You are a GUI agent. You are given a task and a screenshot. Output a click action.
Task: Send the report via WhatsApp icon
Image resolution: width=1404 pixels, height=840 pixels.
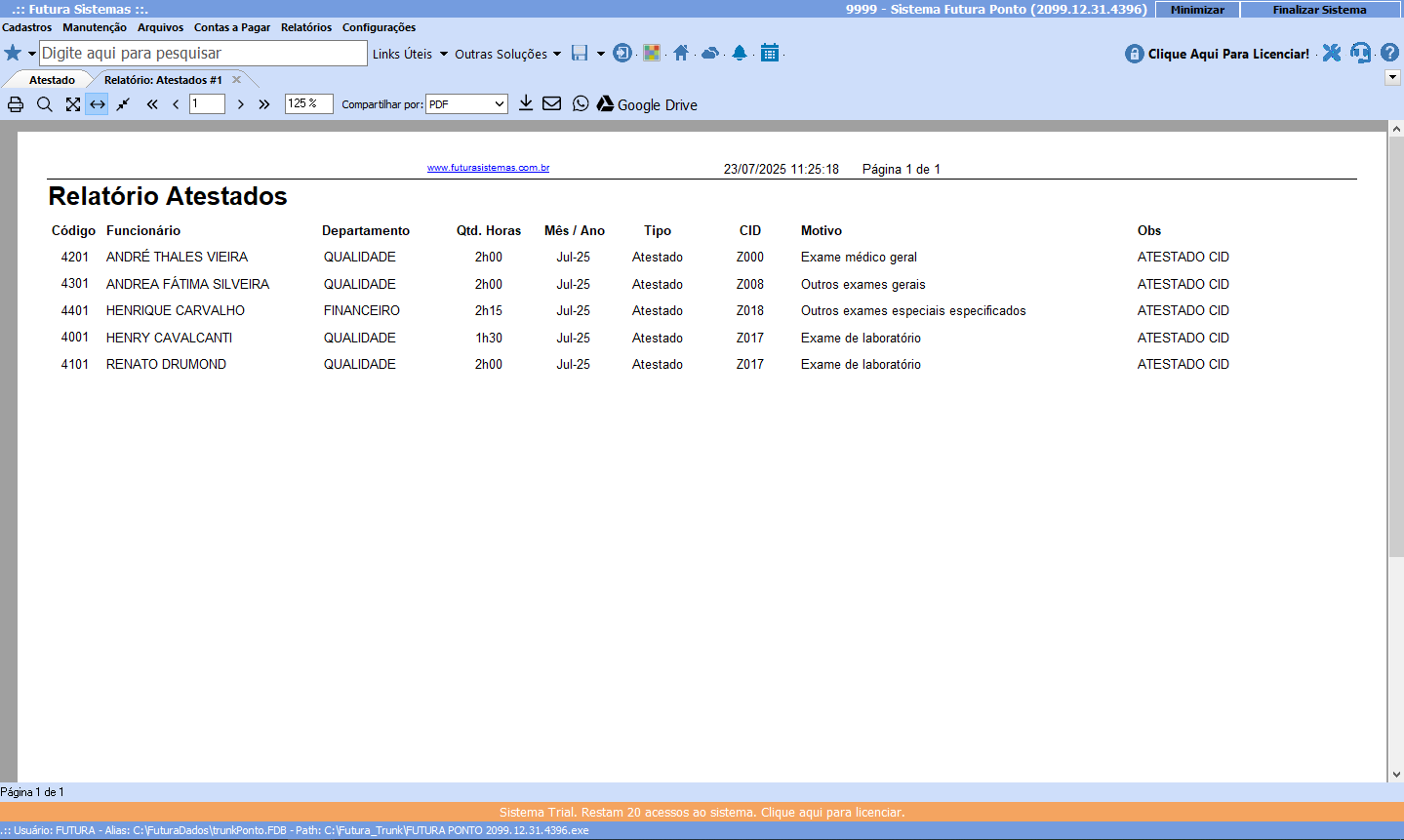(x=581, y=103)
